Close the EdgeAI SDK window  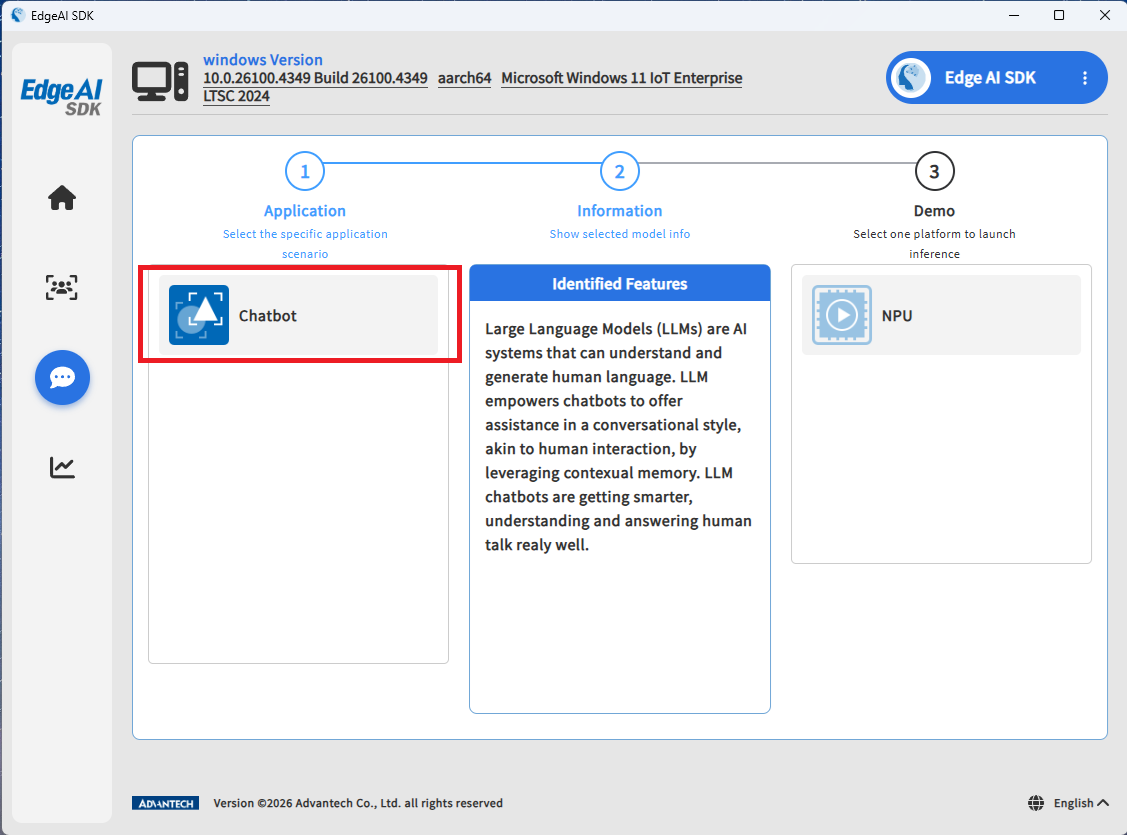1105,15
